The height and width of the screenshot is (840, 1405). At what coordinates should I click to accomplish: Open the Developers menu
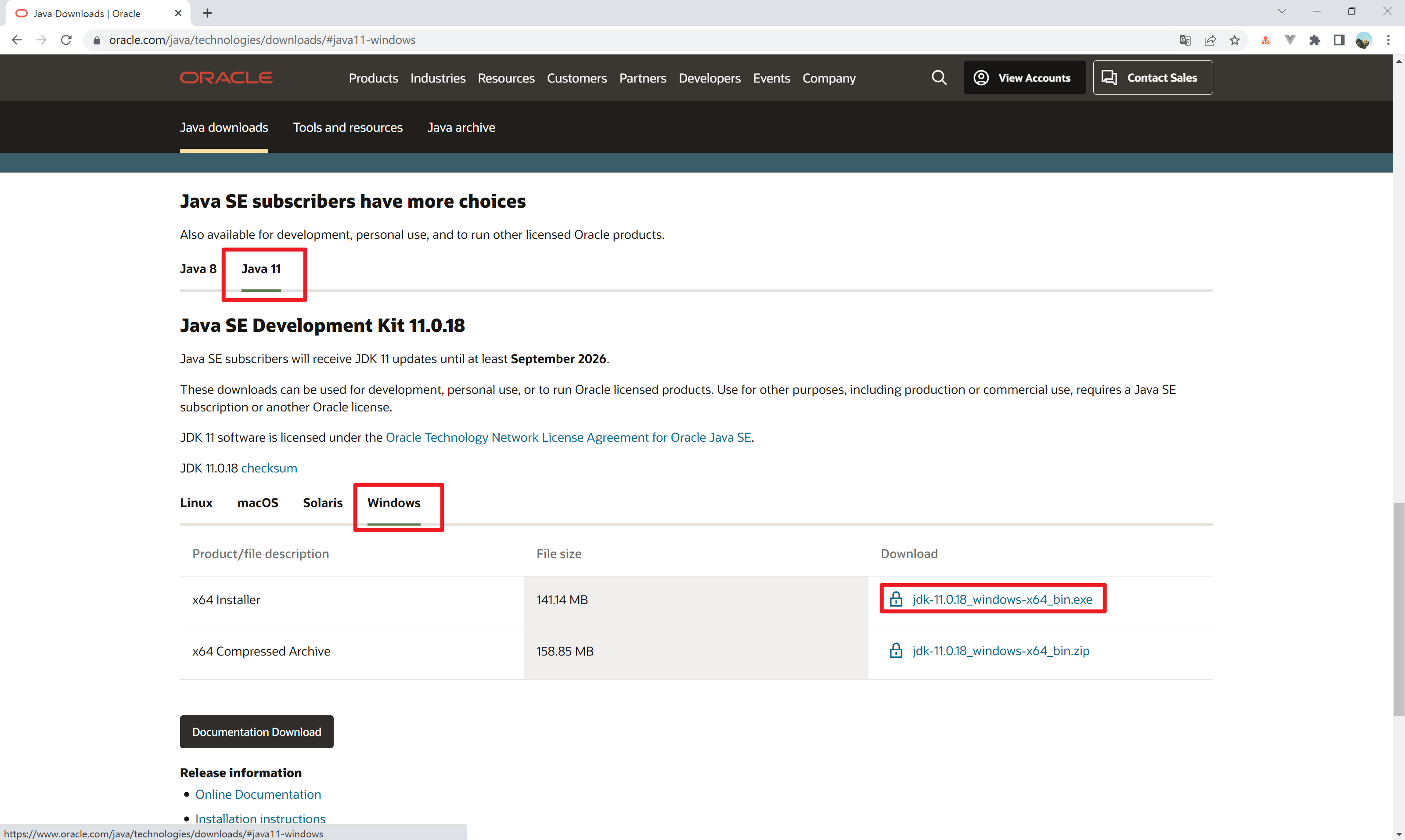pos(710,78)
